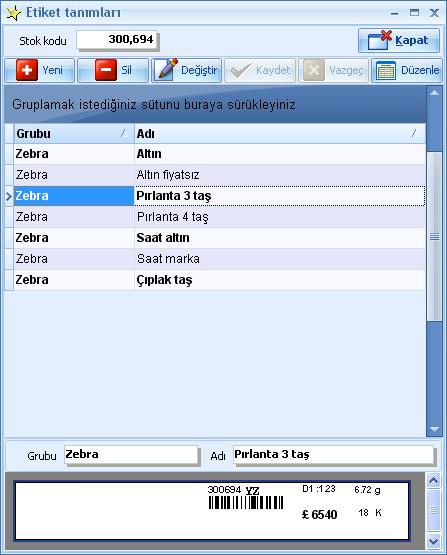Click the grid scrollbar down arrow
The height and width of the screenshot is (555, 447).
434,429
